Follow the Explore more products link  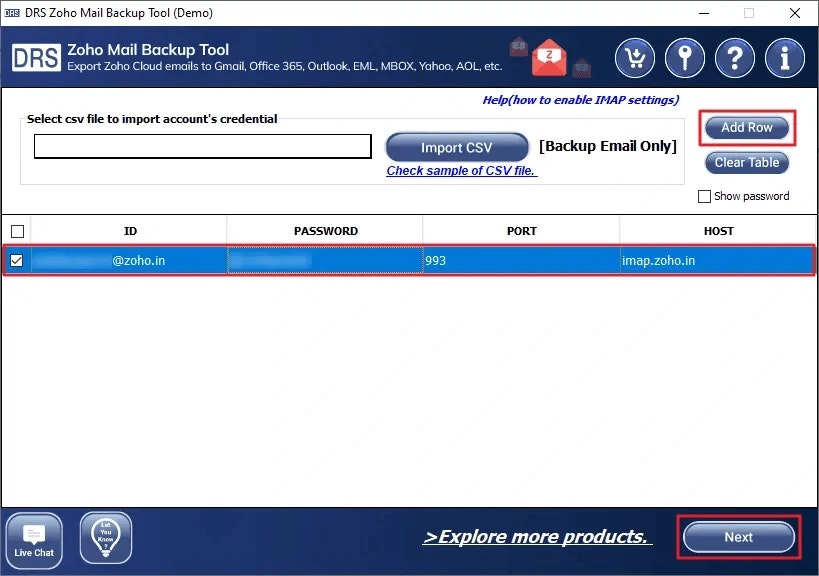(536, 537)
